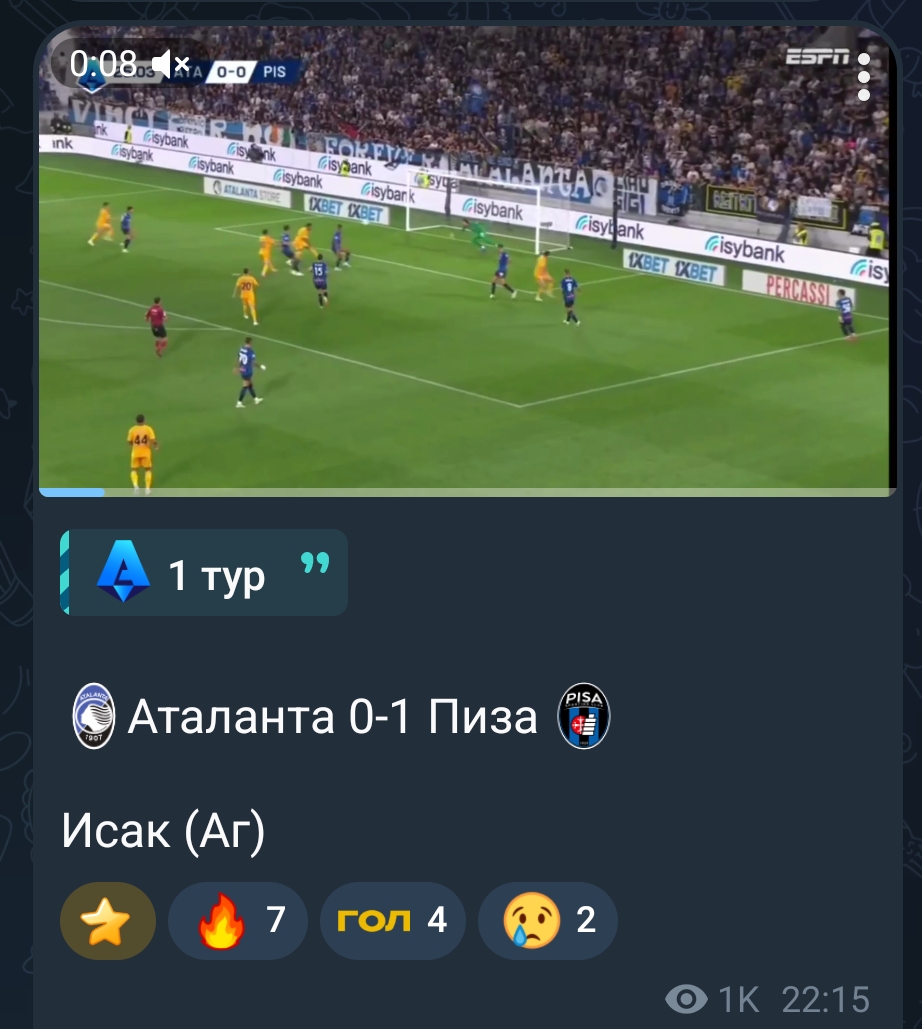Toggle the crying face reaction

[x=547, y=921]
